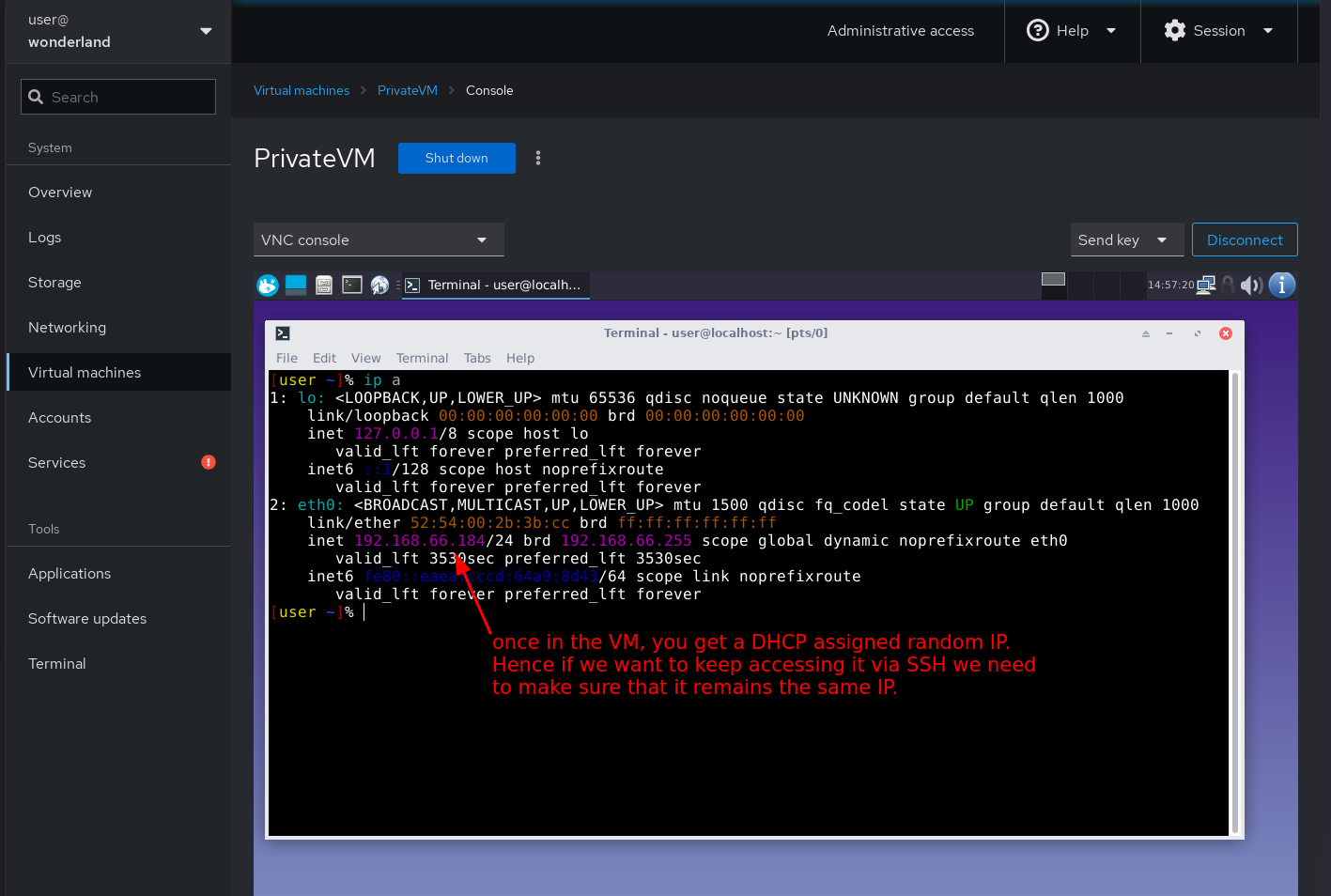
Task: Launch the terminal emulator from VM panel
Action: click(352, 285)
